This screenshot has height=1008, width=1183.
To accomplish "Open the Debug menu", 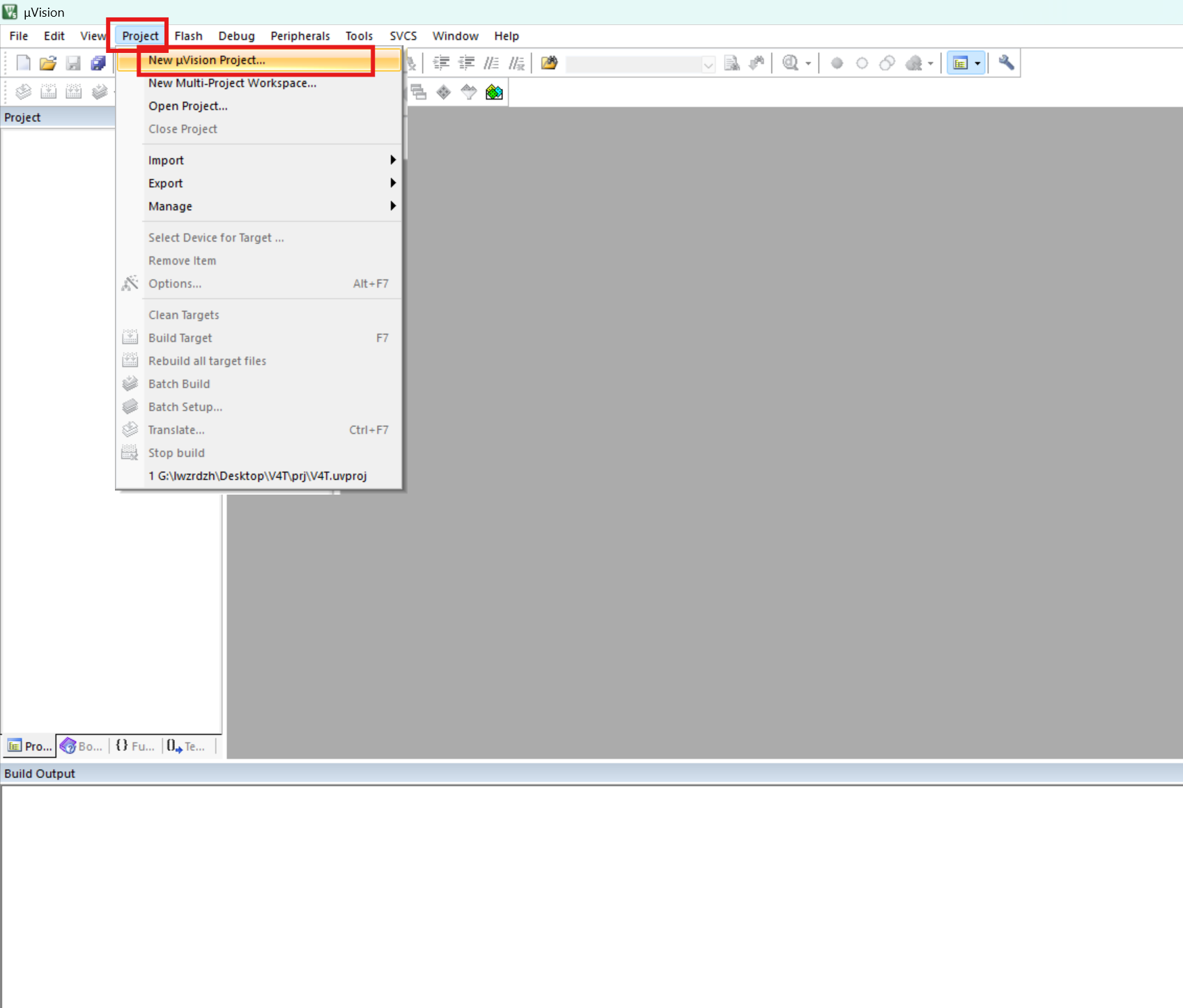I will [237, 36].
